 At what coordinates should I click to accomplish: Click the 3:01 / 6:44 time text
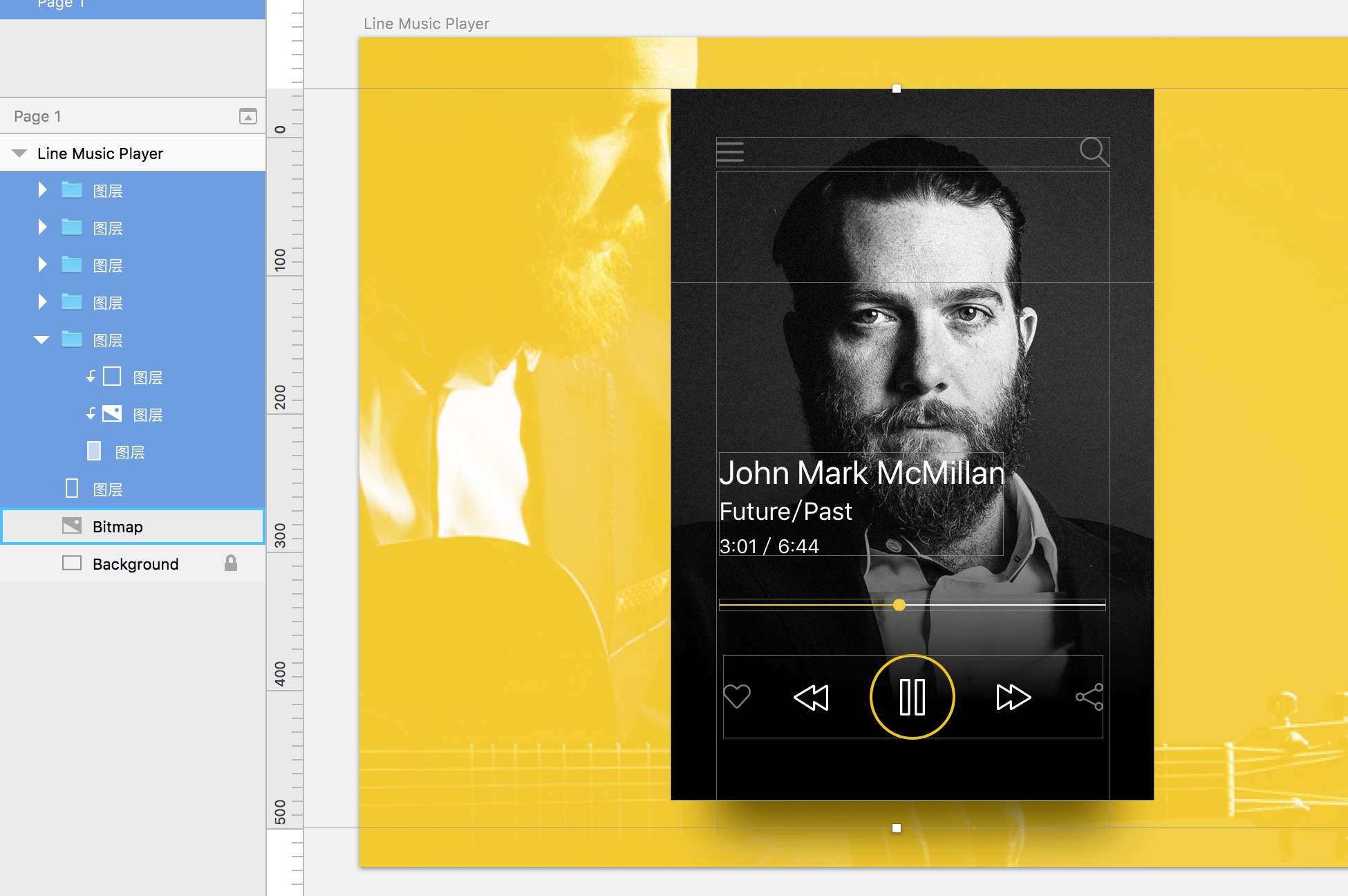tap(769, 546)
